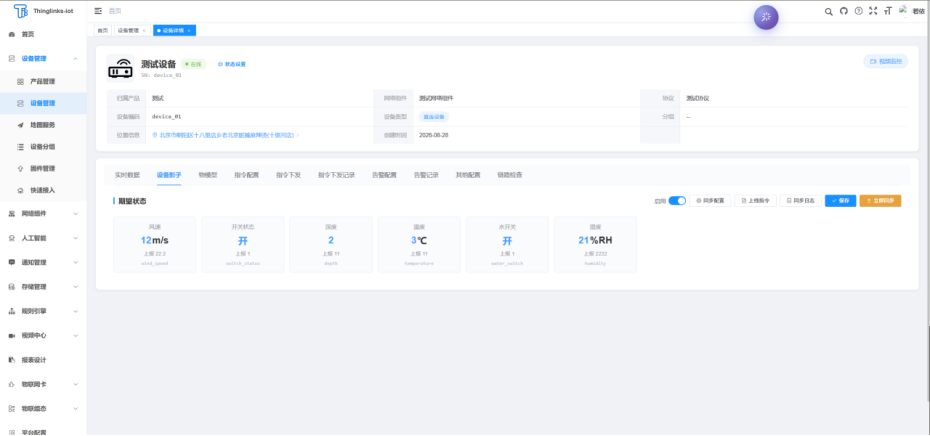Open 设备管理 submenu item in sidebar
Image resolution: width=930 pixels, height=436 pixels.
pos(43,103)
